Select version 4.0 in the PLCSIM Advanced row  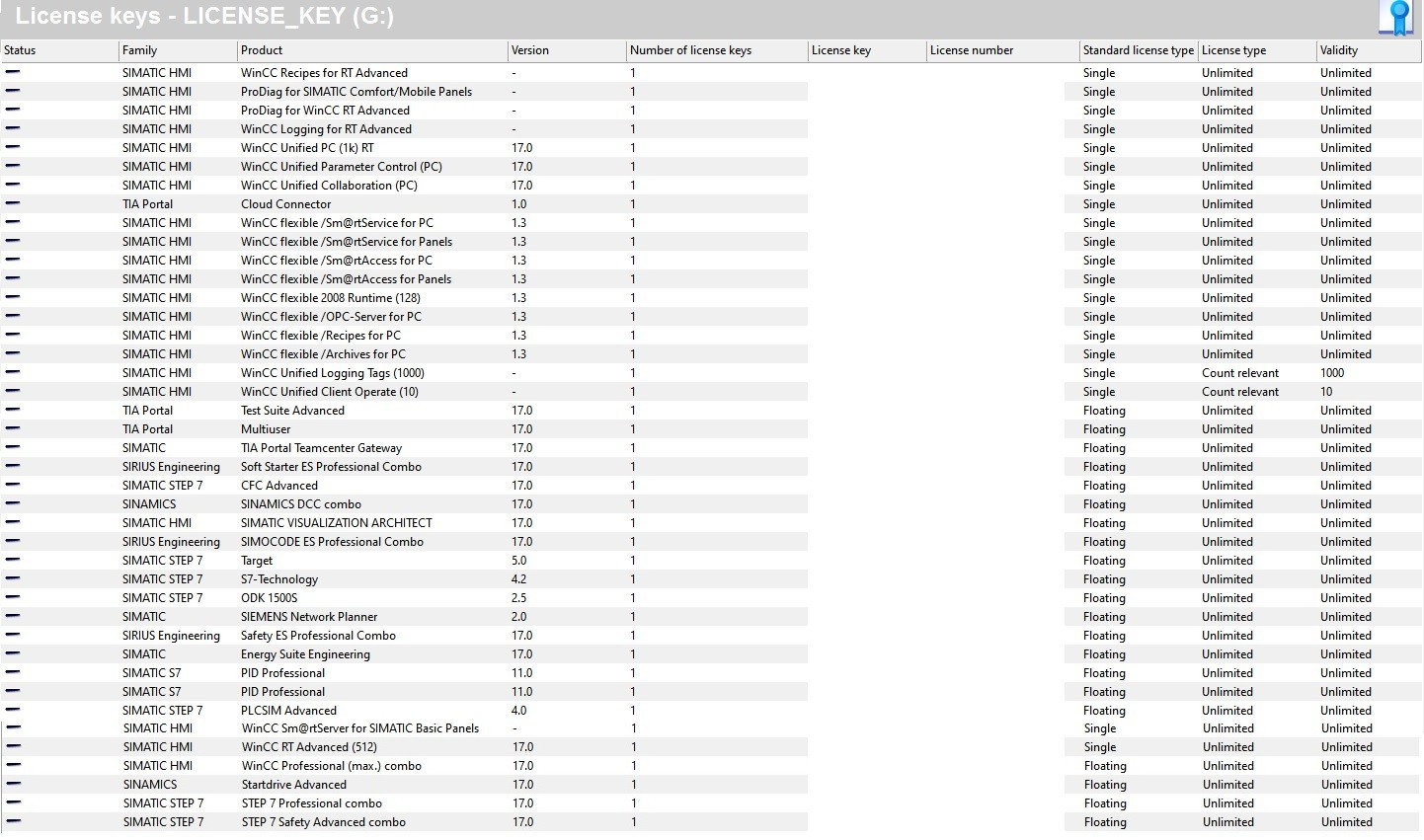pyautogui.click(x=519, y=711)
